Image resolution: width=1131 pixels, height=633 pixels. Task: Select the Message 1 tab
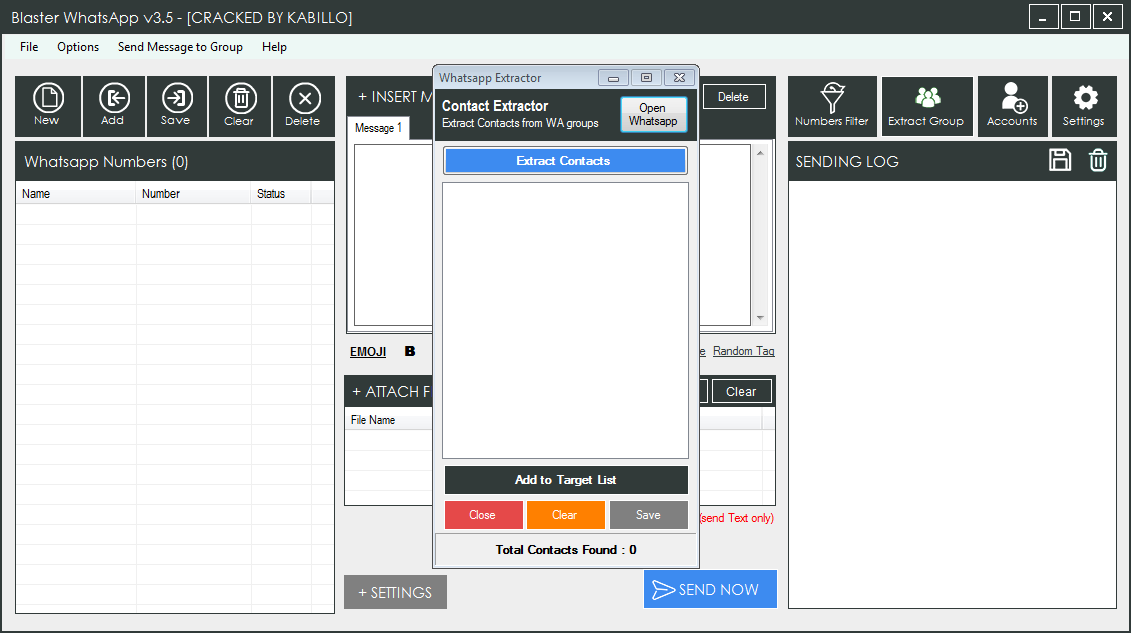378,128
